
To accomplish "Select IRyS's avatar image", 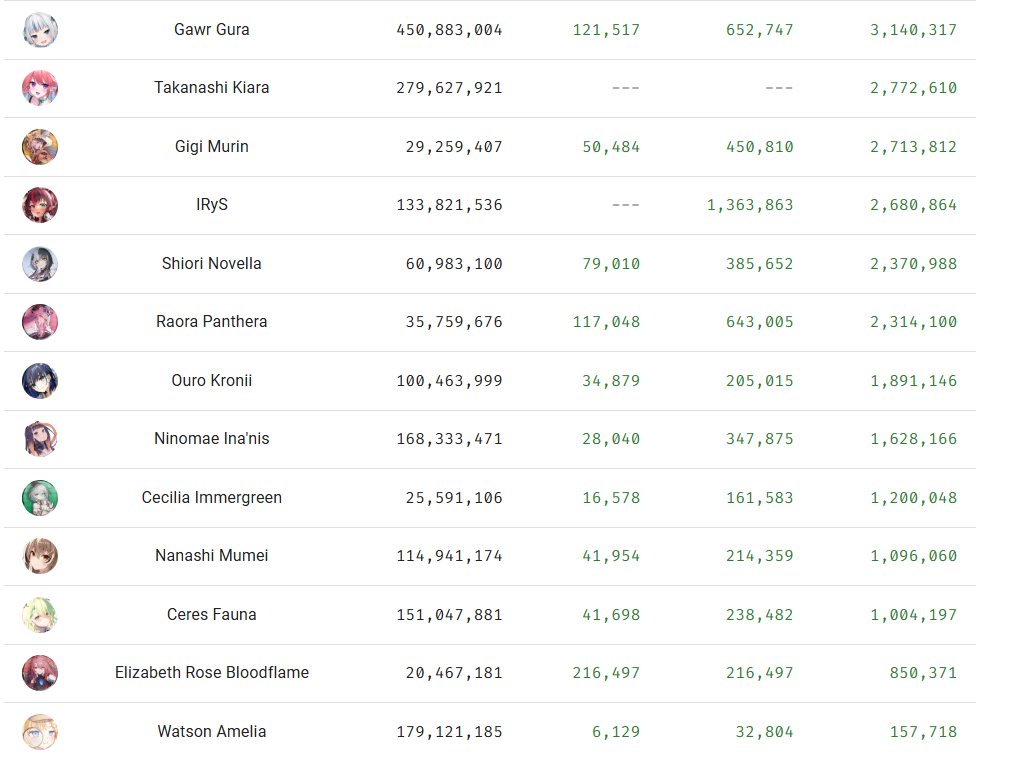I will 40,205.
